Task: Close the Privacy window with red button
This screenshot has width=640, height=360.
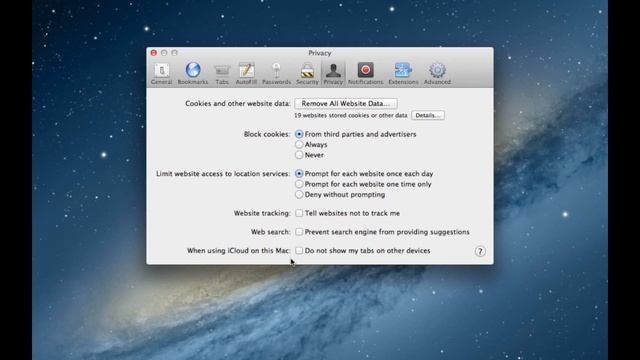Action: click(153, 53)
